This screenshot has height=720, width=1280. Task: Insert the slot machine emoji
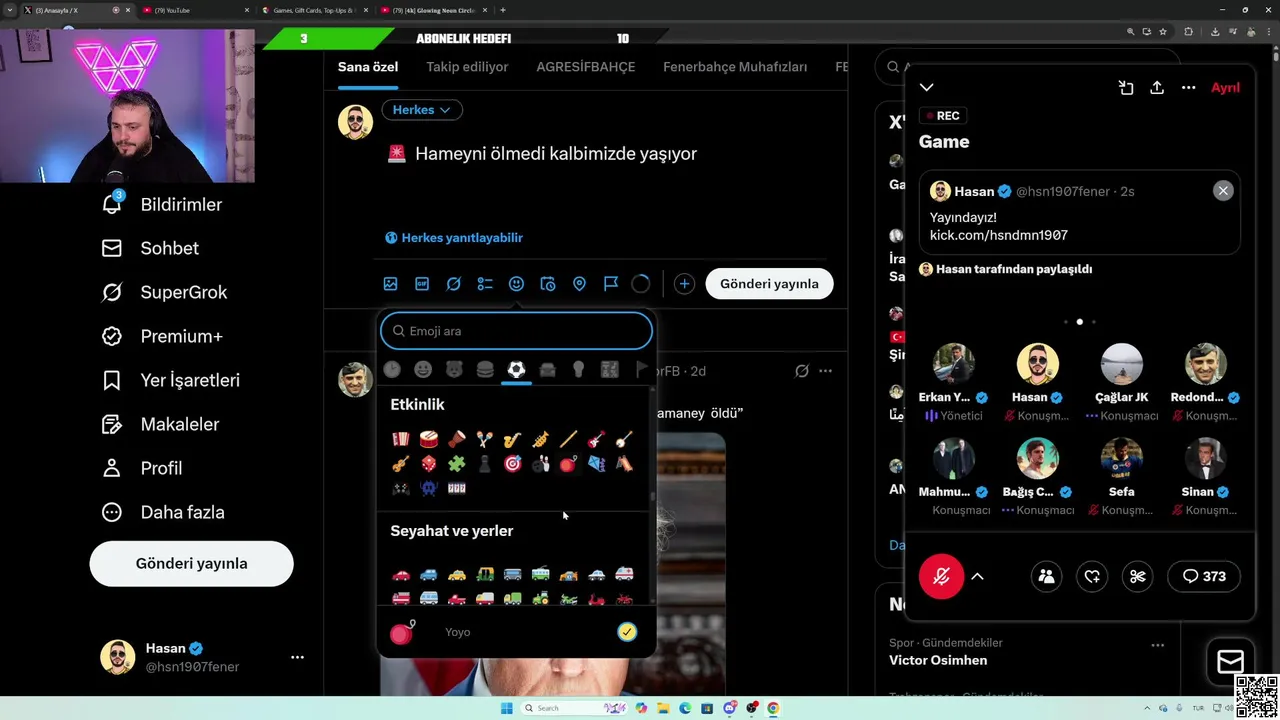[456, 489]
